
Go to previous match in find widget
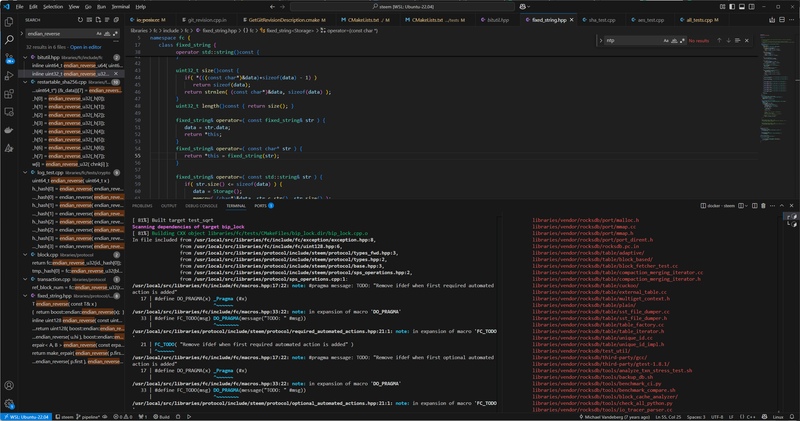click(x=719, y=40)
